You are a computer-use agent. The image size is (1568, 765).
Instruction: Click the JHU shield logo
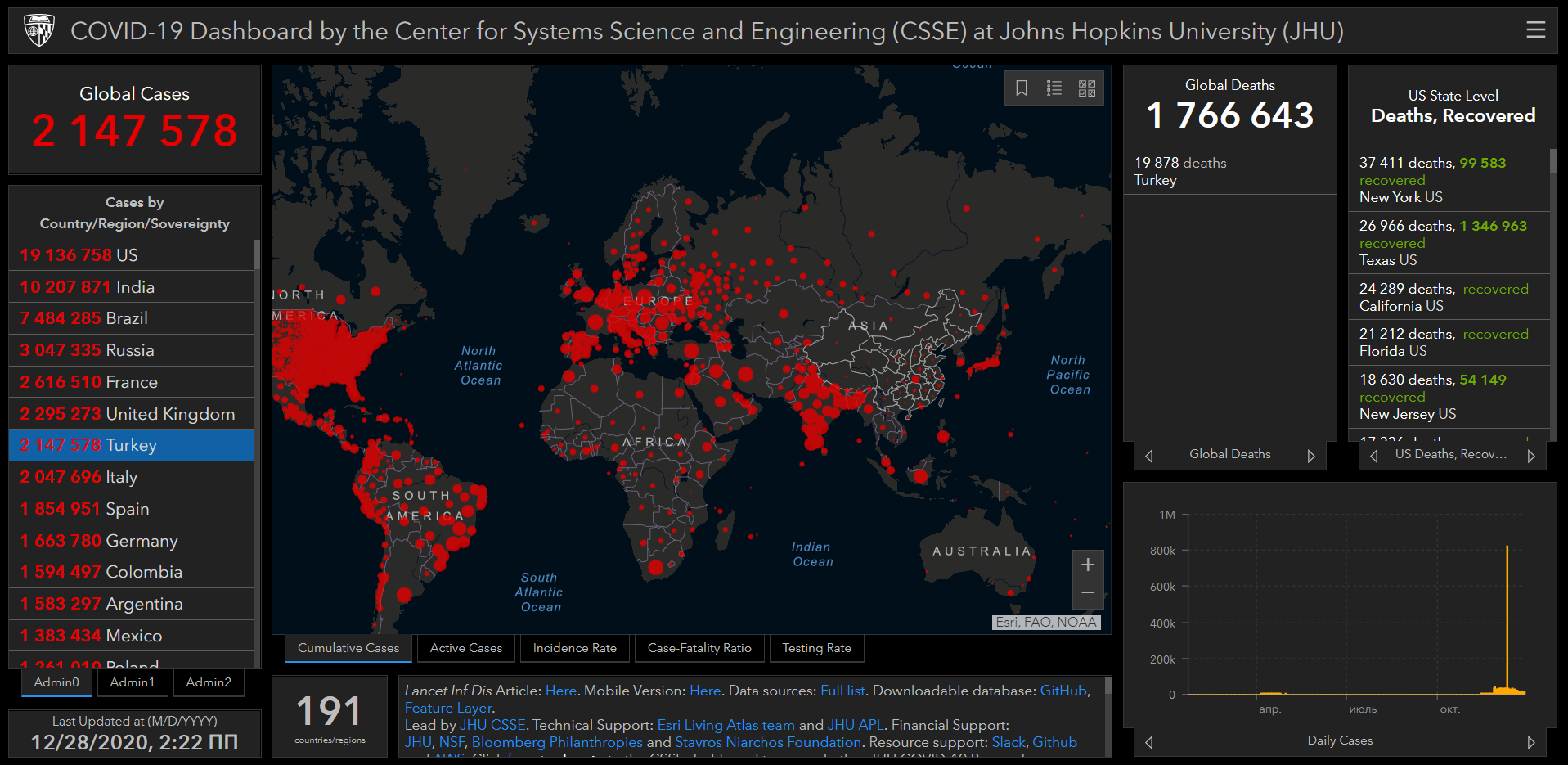(39, 31)
